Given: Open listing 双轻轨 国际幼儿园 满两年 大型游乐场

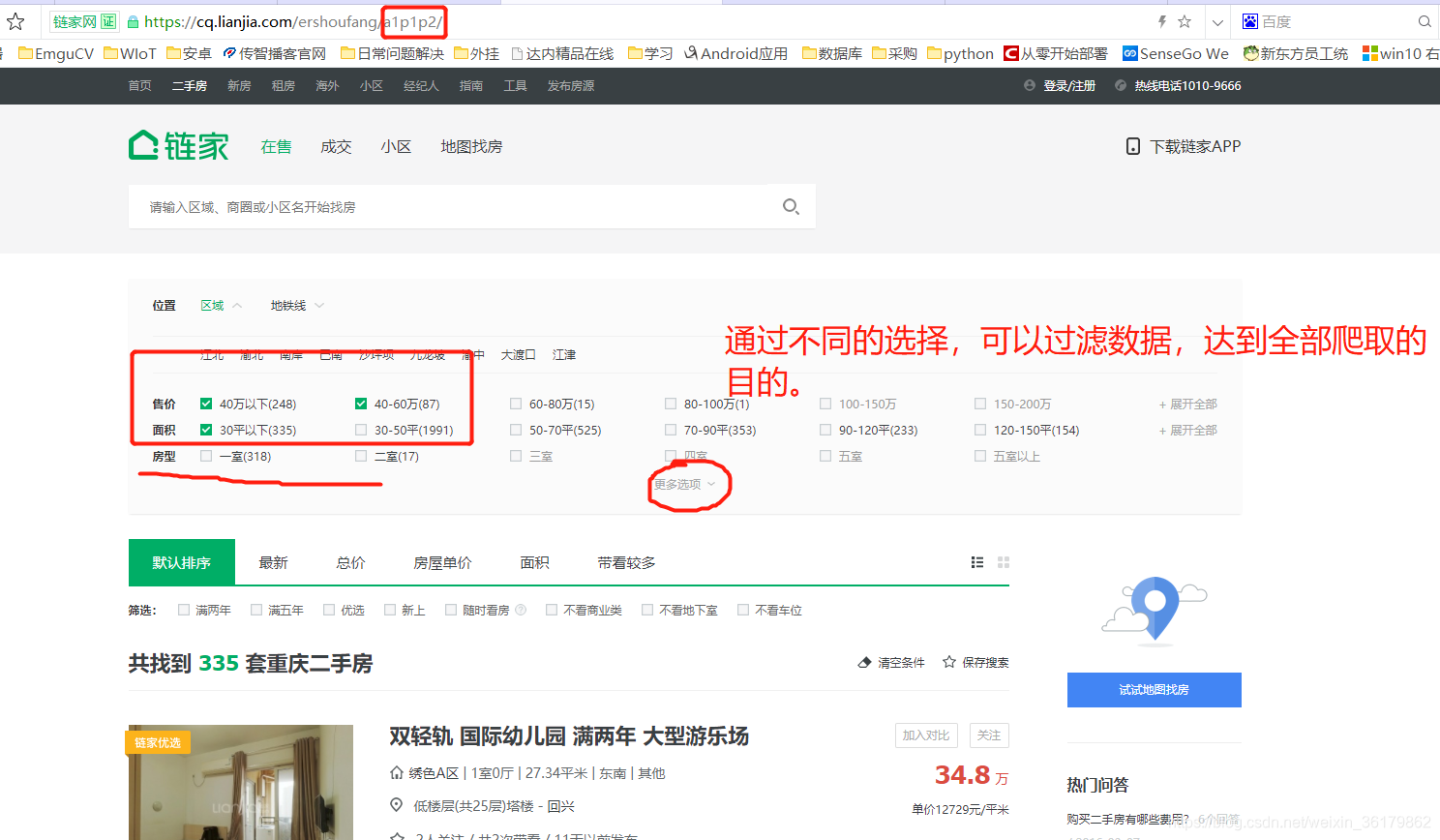Looking at the screenshot, I should tap(569, 736).
